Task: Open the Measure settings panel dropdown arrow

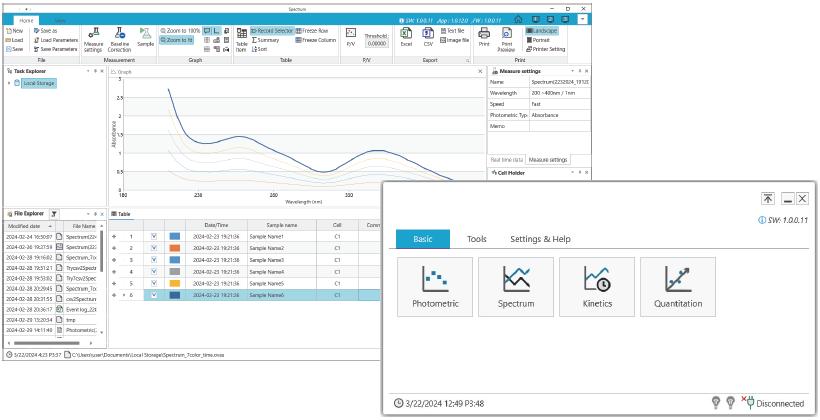Action: [573, 71]
